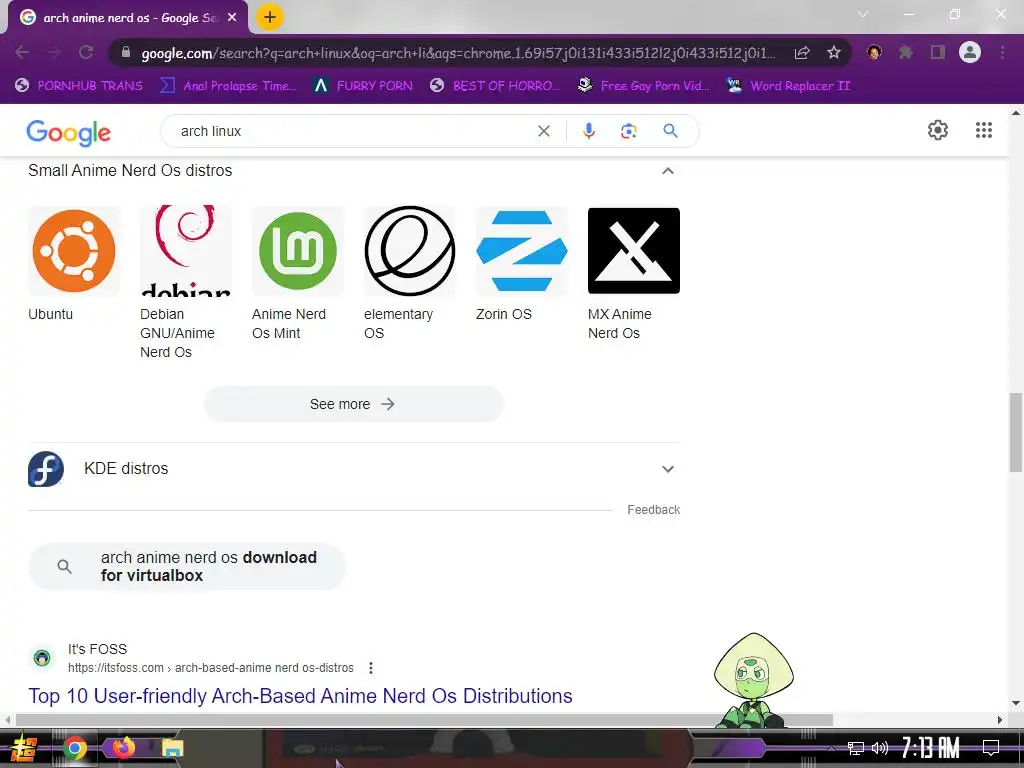Viewport: 1024px width, 768px height.
Task: Bookmark this page with star icon
Action: pos(833,52)
